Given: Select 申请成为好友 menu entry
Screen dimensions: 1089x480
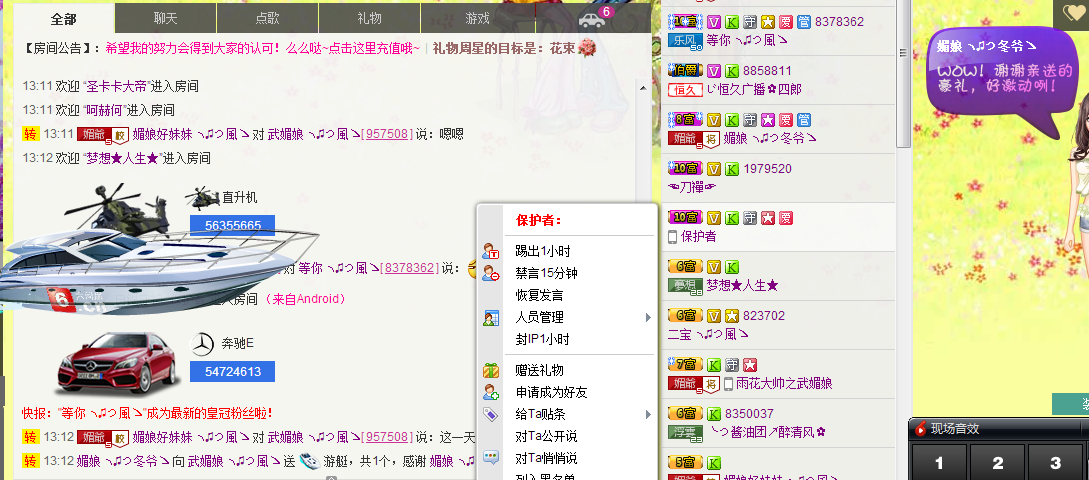Looking at the screenshot, I should [551, 392].
